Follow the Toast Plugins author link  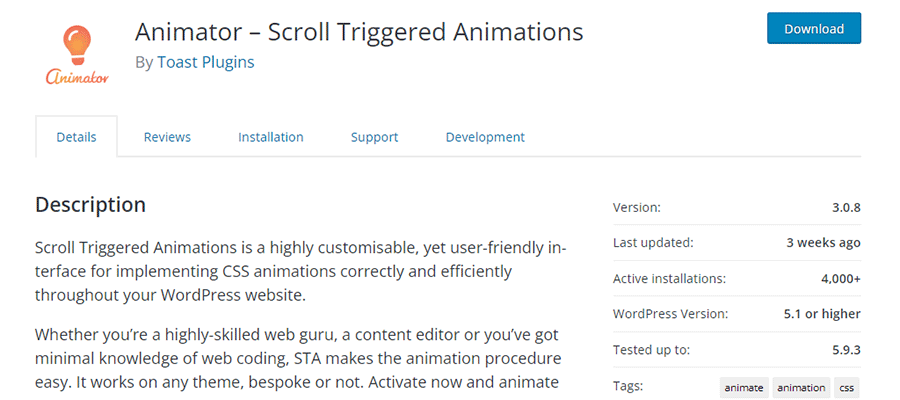tap(206, 62)
